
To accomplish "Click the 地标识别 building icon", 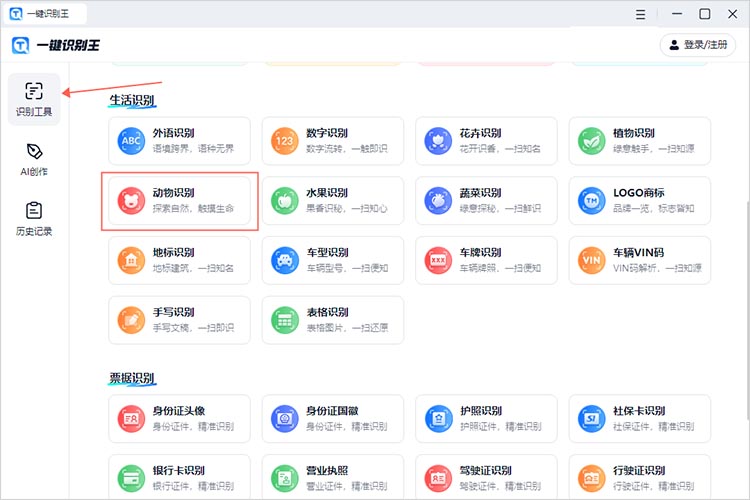I will pyautogui.click(x=131, y=260).
